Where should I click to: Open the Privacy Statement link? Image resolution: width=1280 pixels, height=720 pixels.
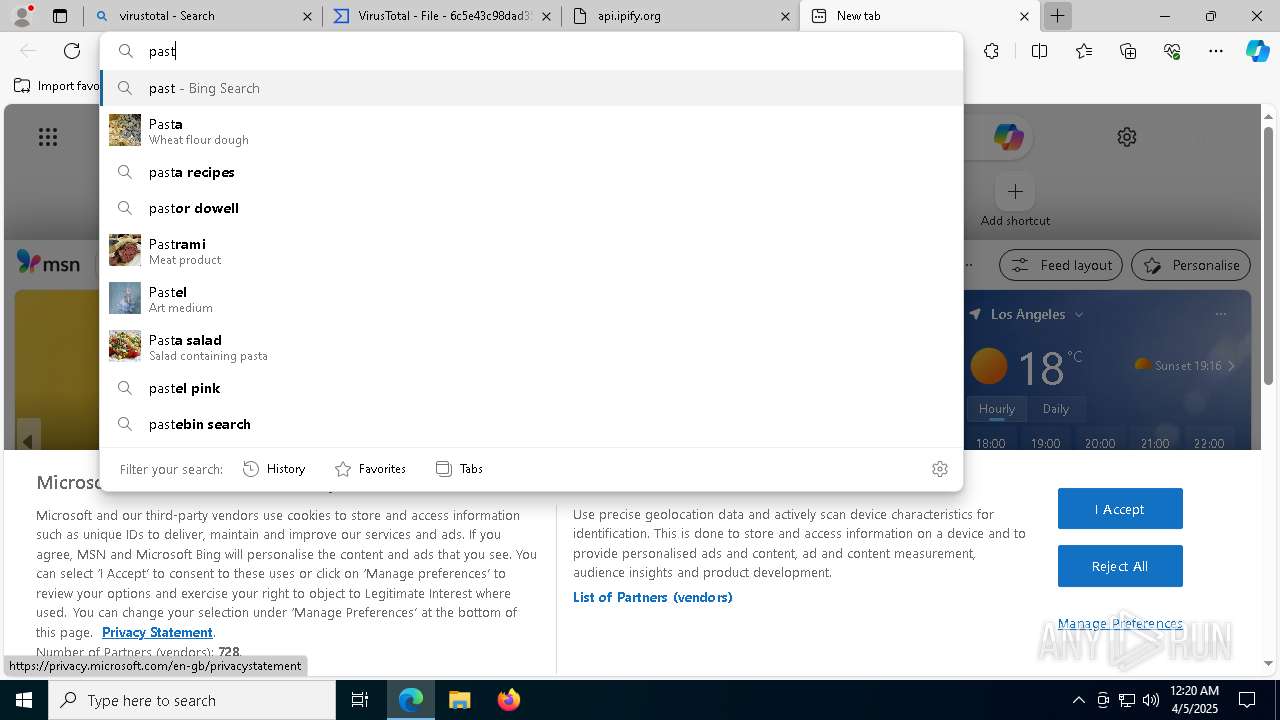pos(157,632)
